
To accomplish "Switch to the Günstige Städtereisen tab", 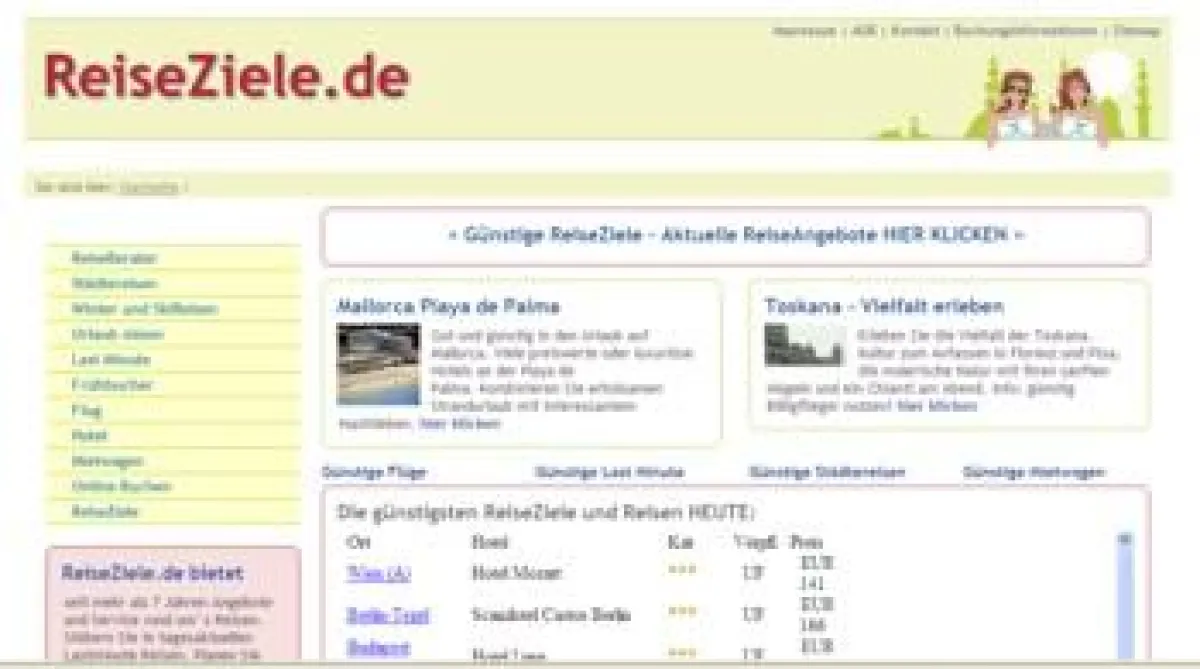I will (x=827, y=472).
